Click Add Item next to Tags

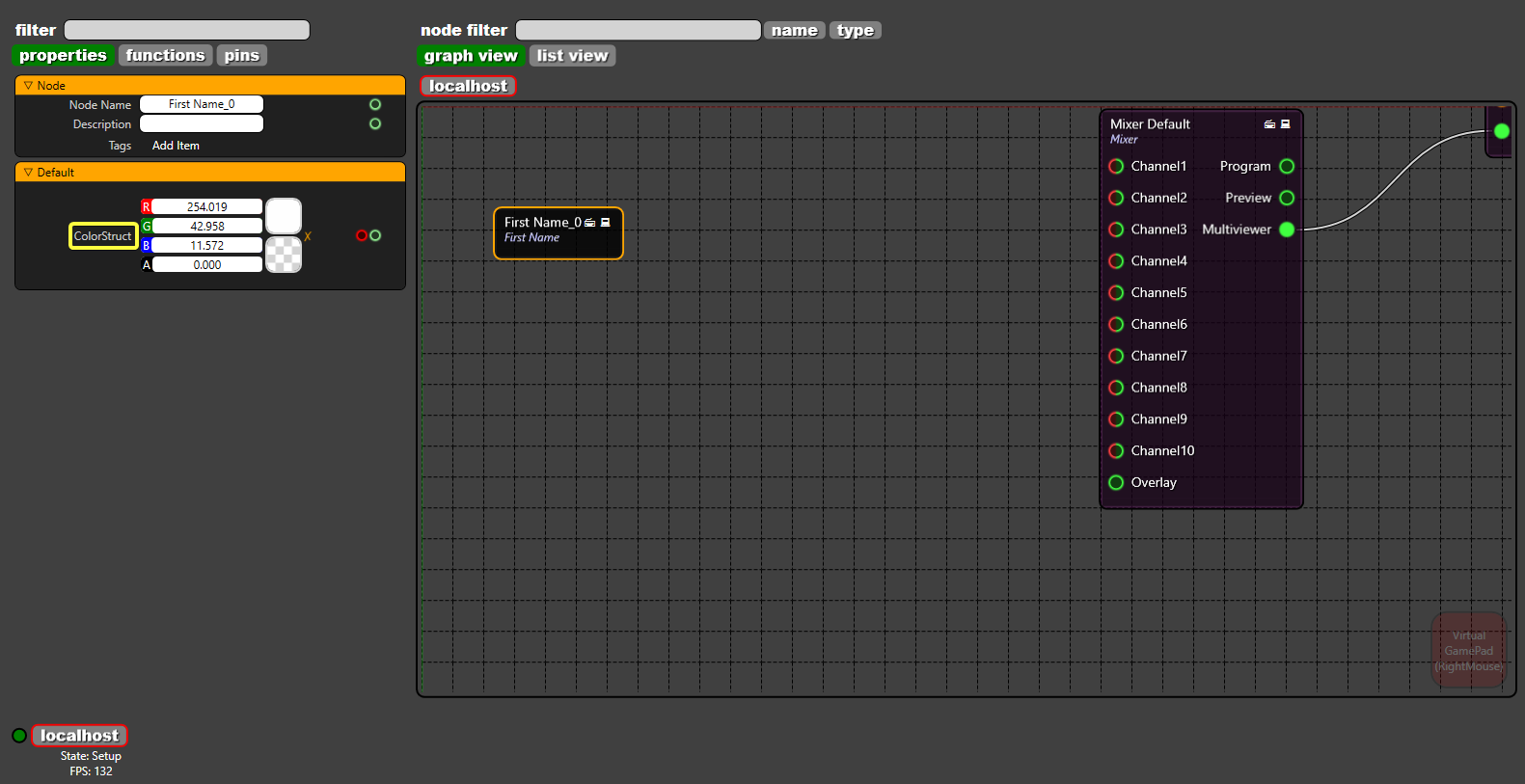point(176,146)
